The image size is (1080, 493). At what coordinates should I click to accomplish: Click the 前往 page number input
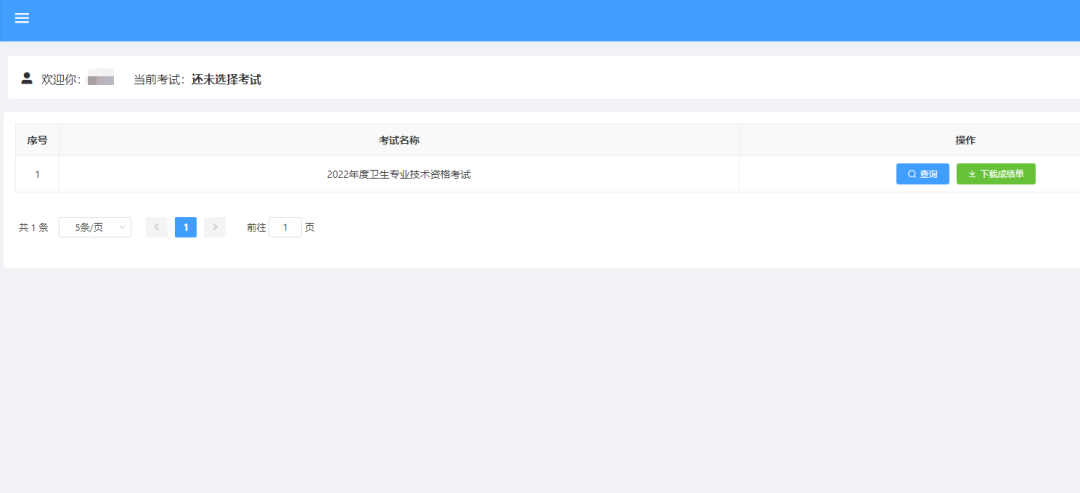pyautogui.click(x=285, y=227)
